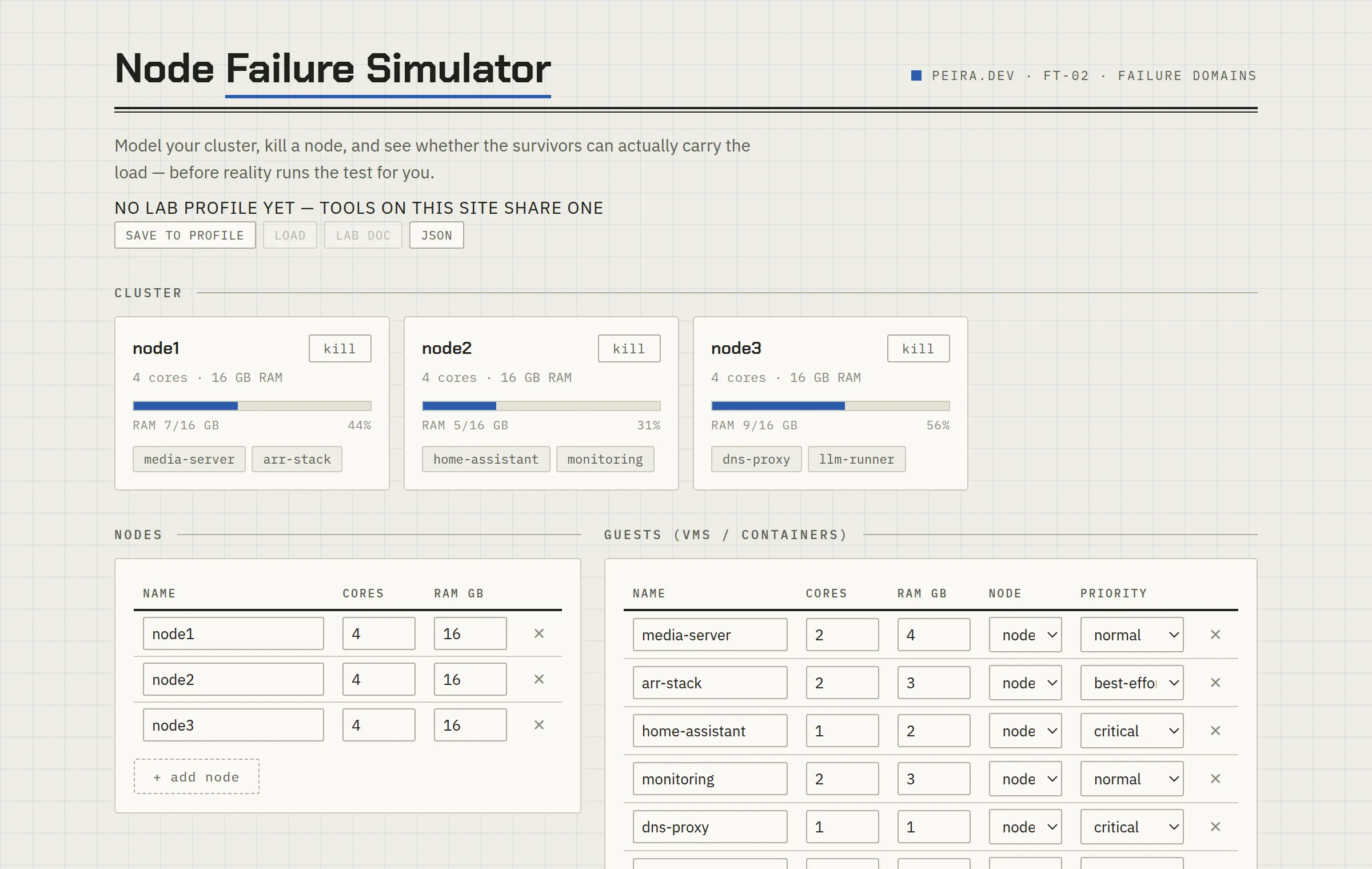The width and height of the screenshot is (1372, 869).
Task: Open node dropdown for monitoring
Action: click(x=1025, y=779)
